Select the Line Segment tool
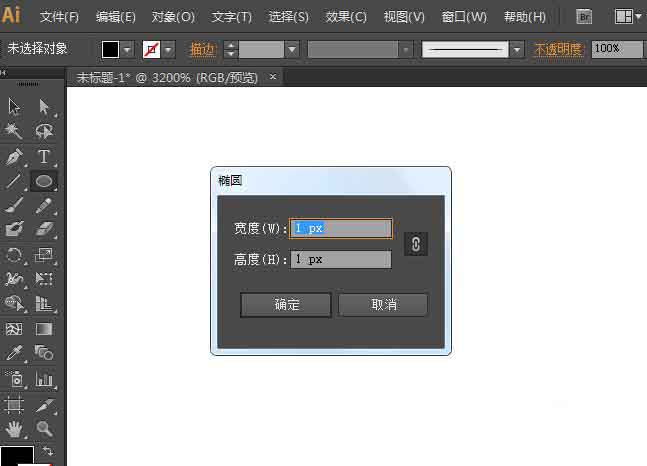Image resolution: width=647 pixels, height=466 pixels. 14,181
